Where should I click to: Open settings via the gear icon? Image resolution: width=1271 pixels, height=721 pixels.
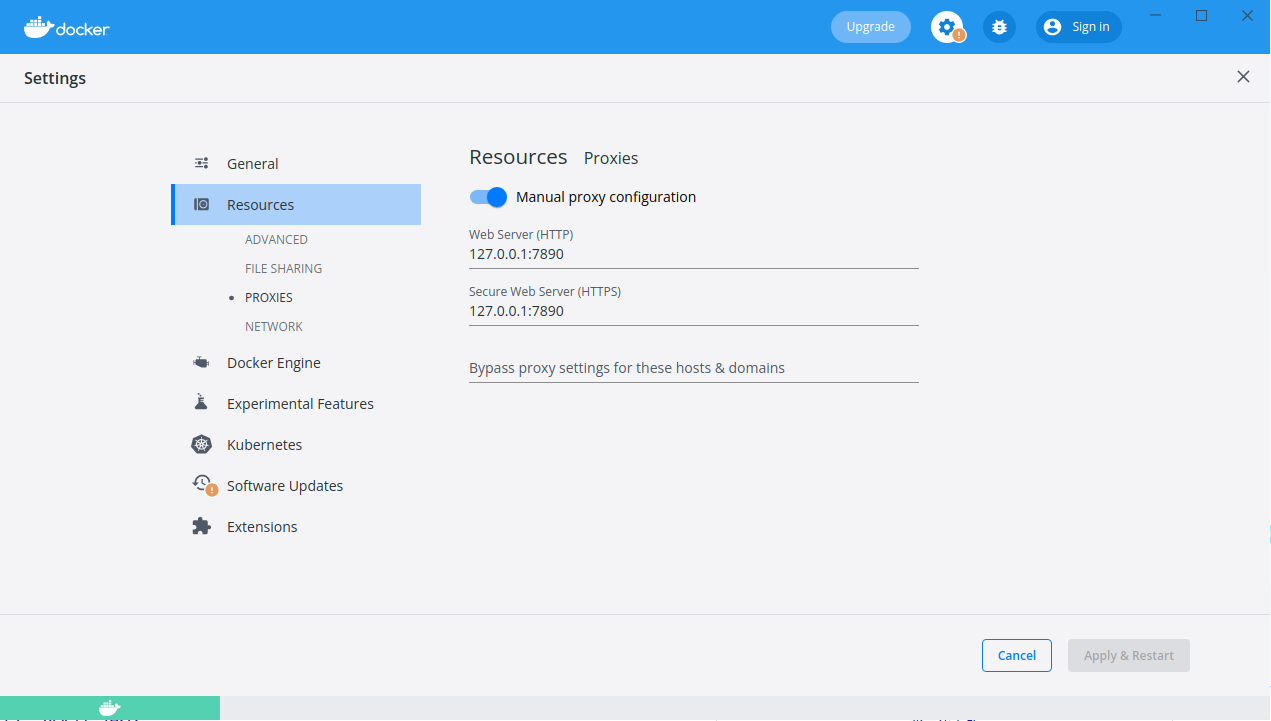947,27
